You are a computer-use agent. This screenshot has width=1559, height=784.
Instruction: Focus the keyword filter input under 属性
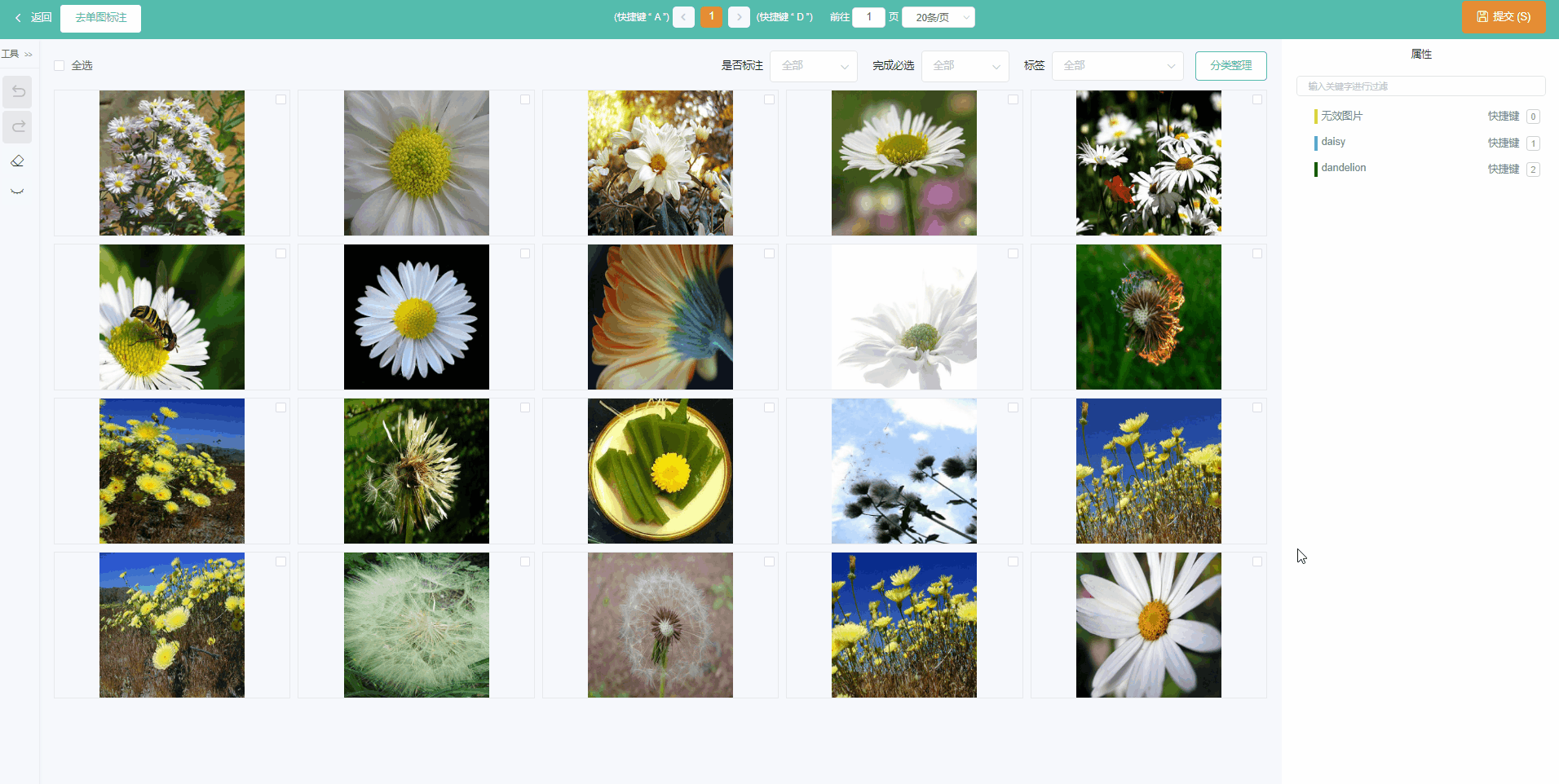tap(1420, 86)
